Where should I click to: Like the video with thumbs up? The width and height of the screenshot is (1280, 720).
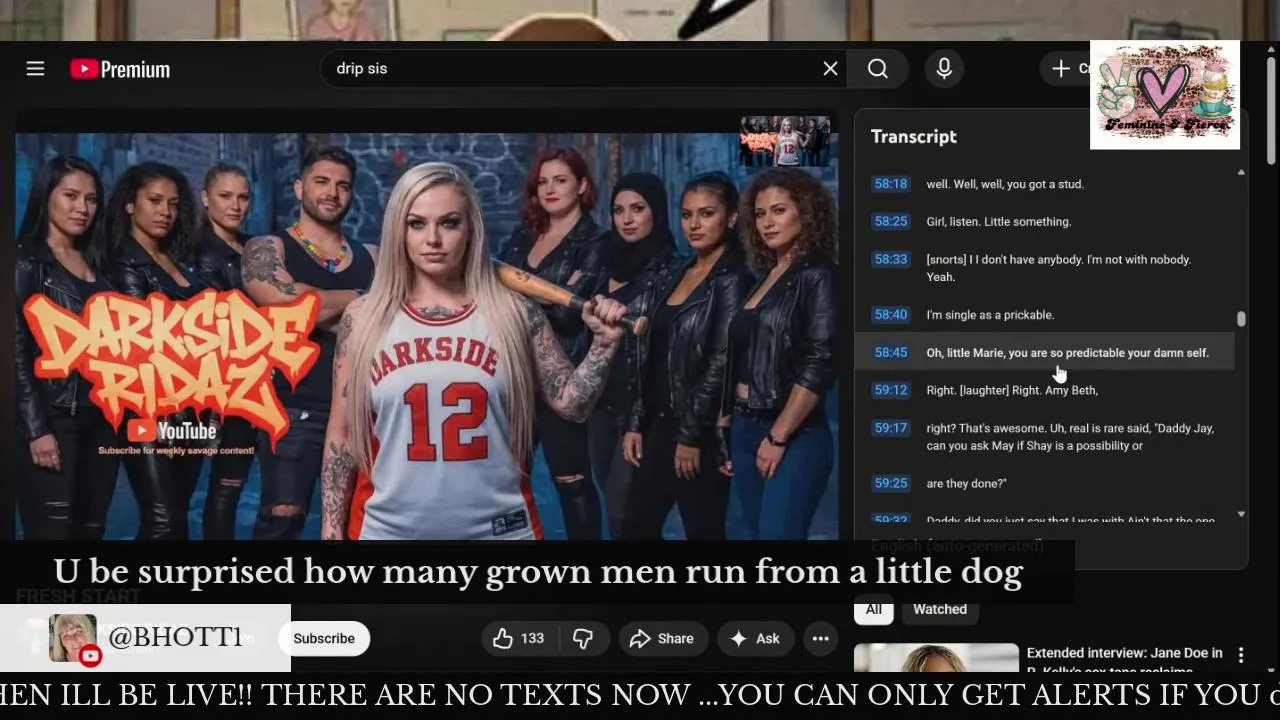pos(519,638)
